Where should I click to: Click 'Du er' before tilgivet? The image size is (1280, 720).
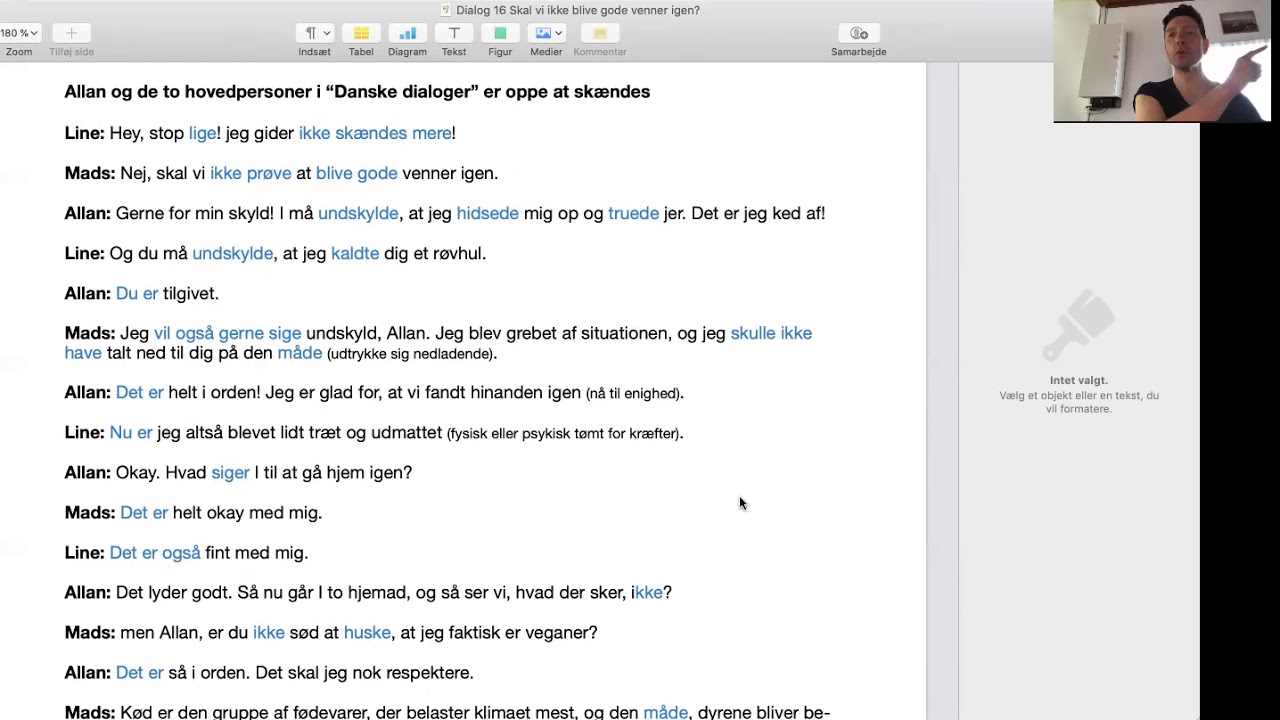click(137, 293)
